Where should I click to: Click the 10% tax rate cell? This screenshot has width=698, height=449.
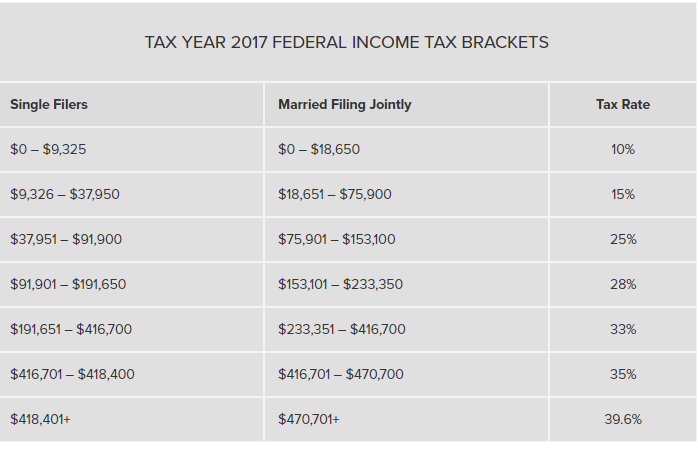pos(623,149)
